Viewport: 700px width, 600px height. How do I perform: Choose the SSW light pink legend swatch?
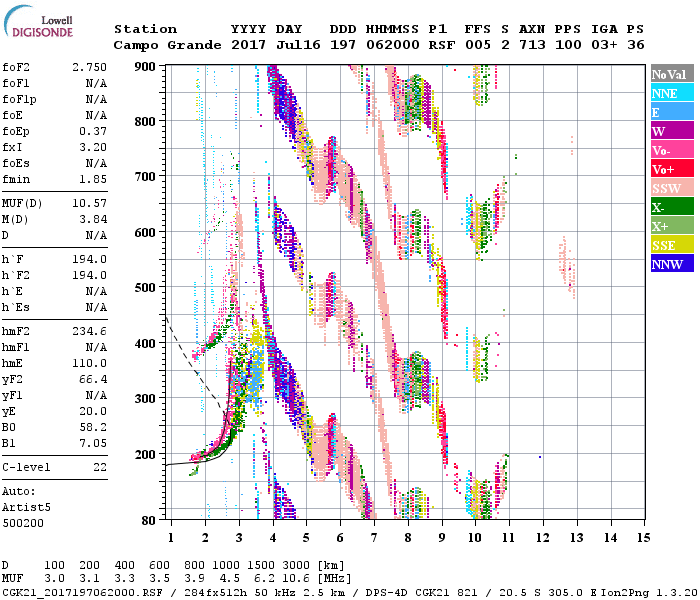click(671, 188)
